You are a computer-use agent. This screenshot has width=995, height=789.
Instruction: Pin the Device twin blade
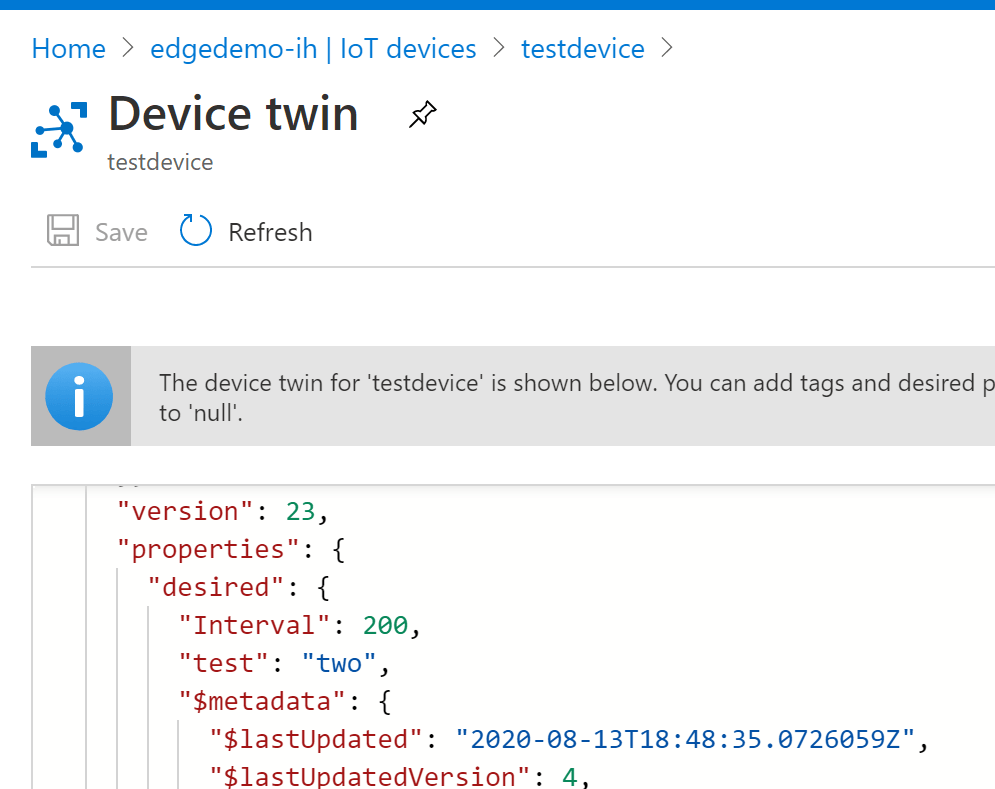click(x=422, y=115)
